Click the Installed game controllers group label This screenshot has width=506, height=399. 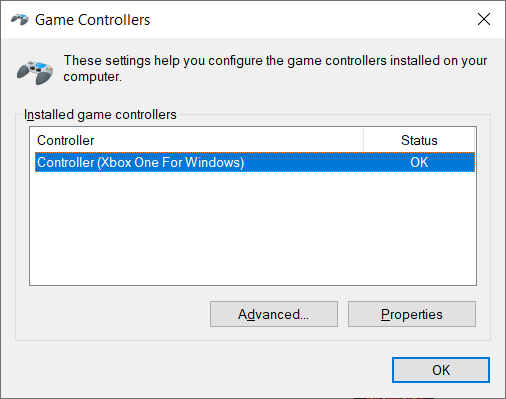pyautogui.click(x=100, y=115)
